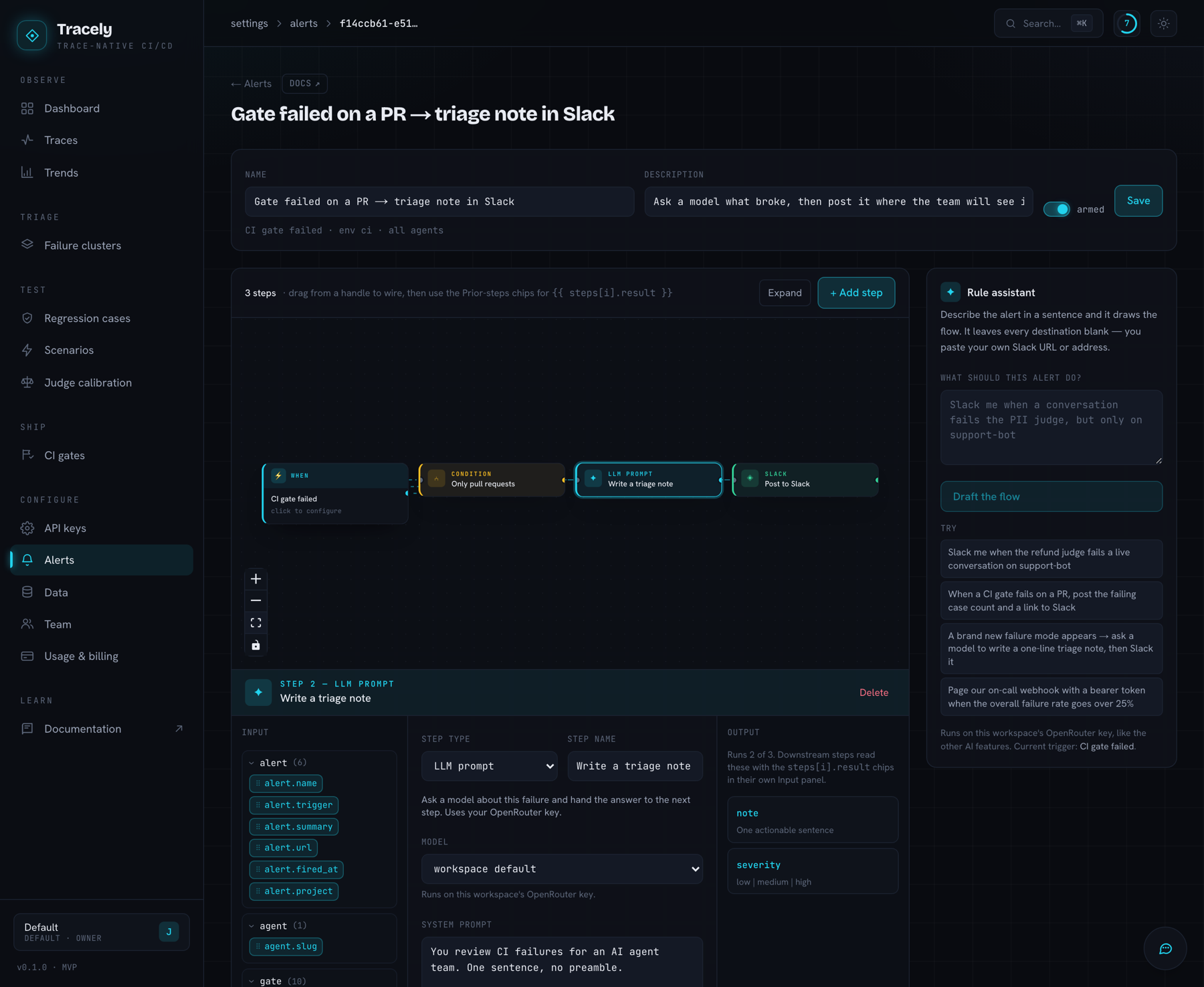Select the LLM Prompt triage note node
Viewport: 1204px width, 987px height.
click(649, 479)
